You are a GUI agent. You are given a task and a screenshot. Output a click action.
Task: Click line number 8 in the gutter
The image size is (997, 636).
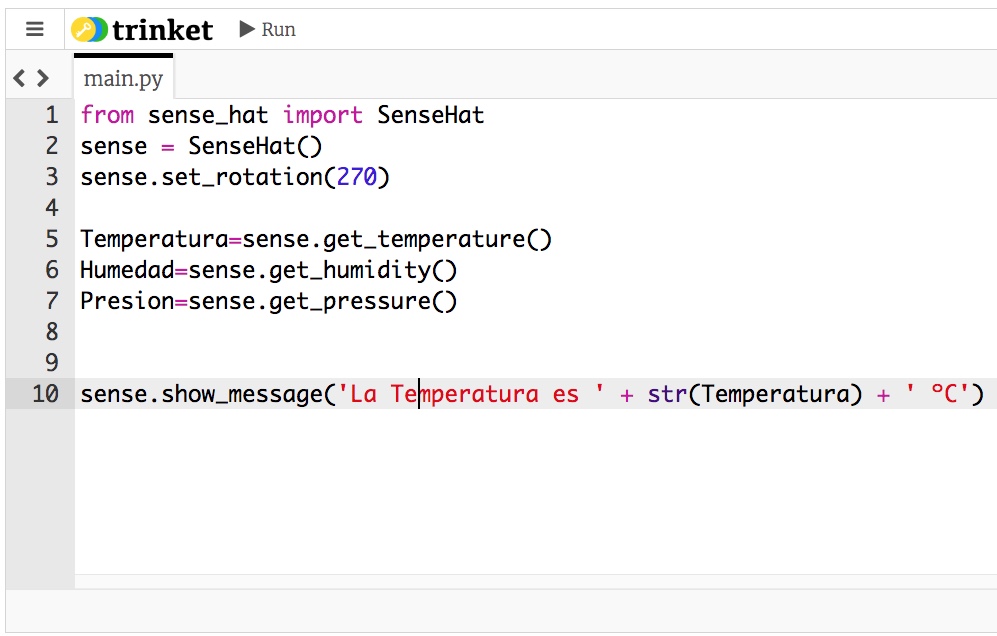click(52, 332)
